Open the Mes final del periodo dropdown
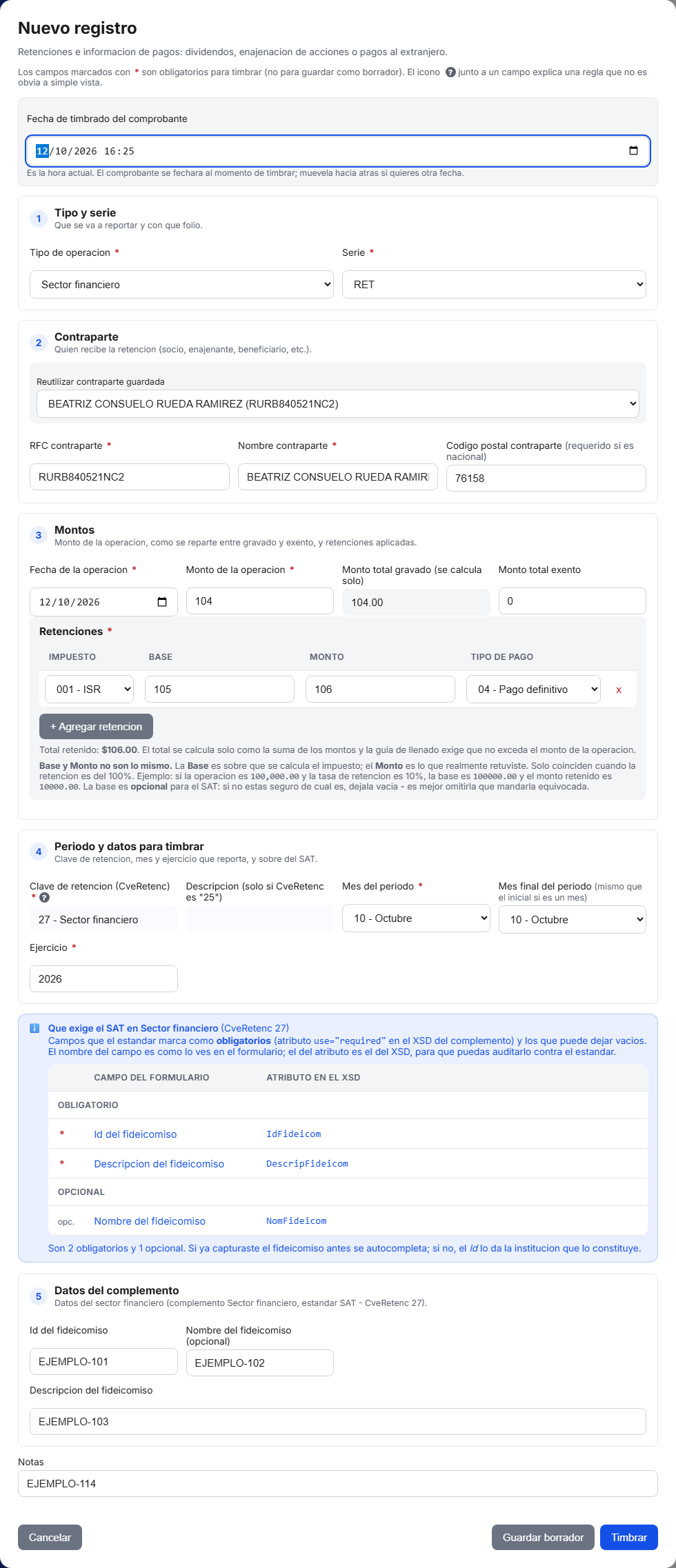 (x=573, y=920)
